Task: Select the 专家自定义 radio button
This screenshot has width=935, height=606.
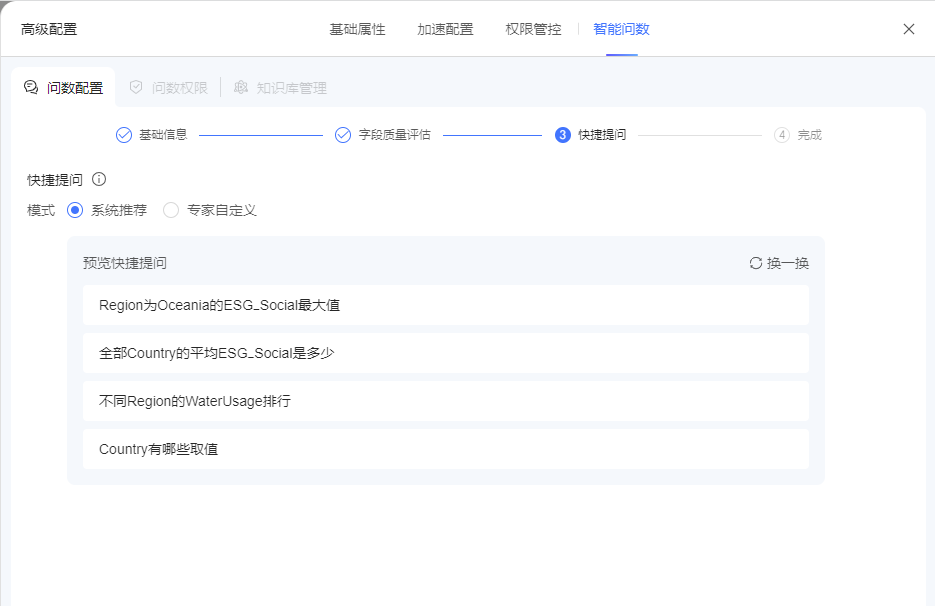Action: (x=171, y=210)
